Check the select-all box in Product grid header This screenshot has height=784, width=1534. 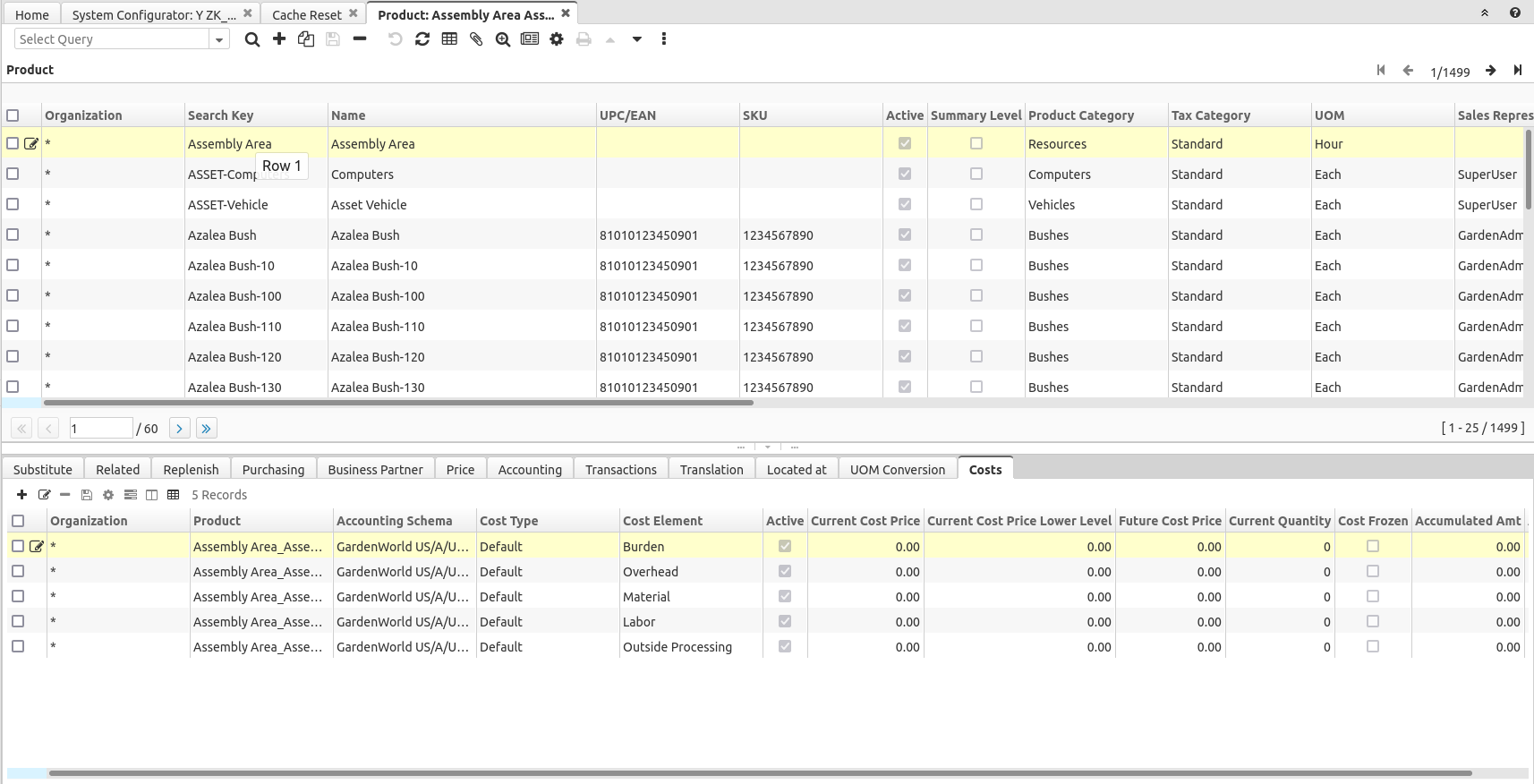click(x=13, y=115)
